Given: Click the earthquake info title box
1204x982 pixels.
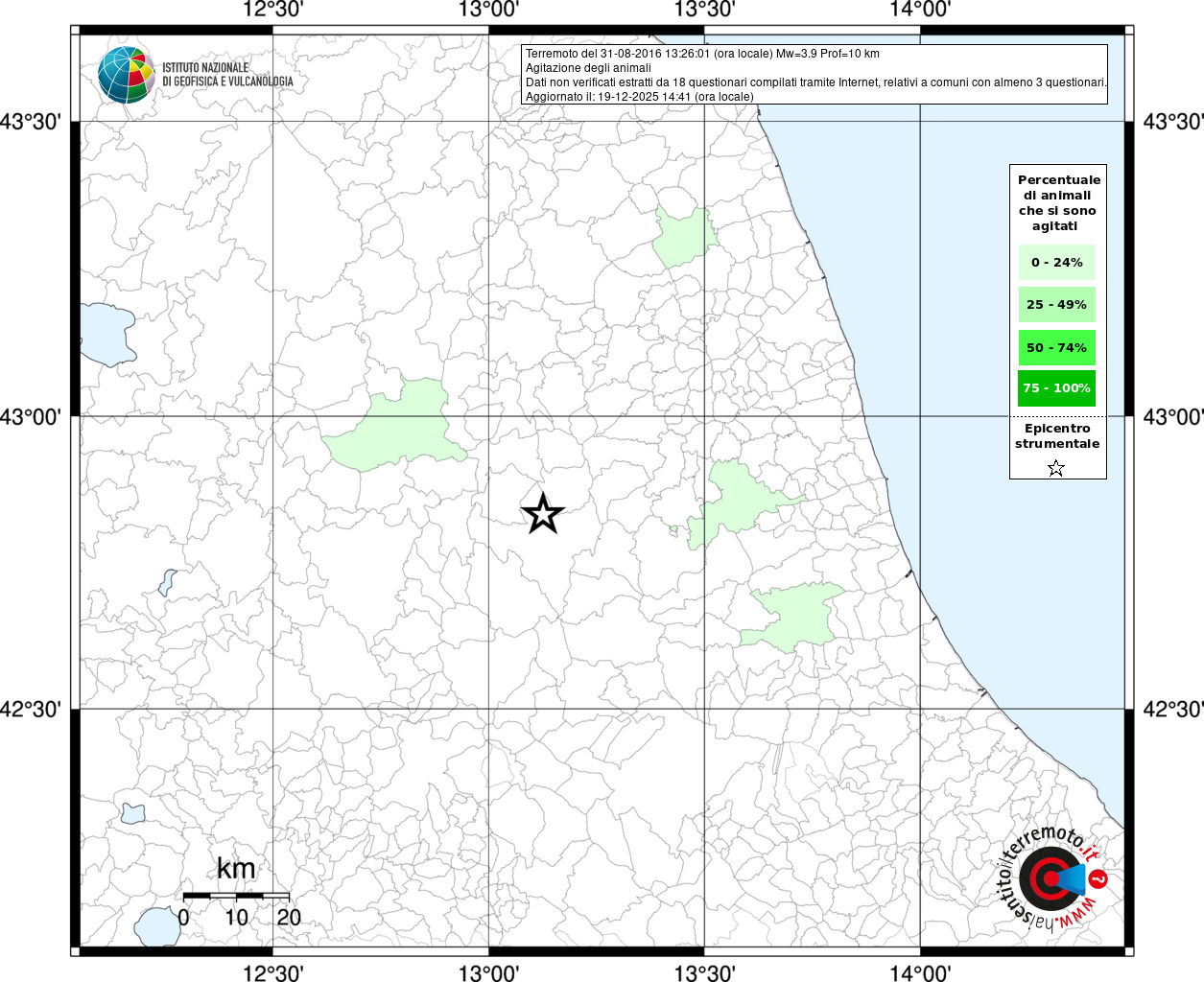Looking at the screenshot, I should tap(815, 75).
